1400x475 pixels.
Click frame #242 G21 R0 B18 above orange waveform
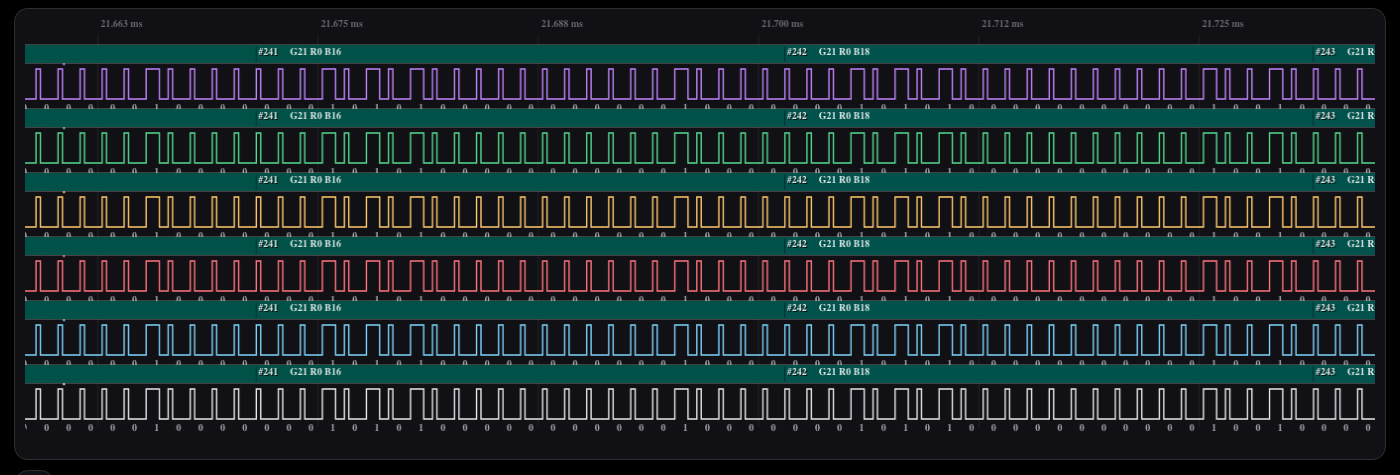(1049, 180)
